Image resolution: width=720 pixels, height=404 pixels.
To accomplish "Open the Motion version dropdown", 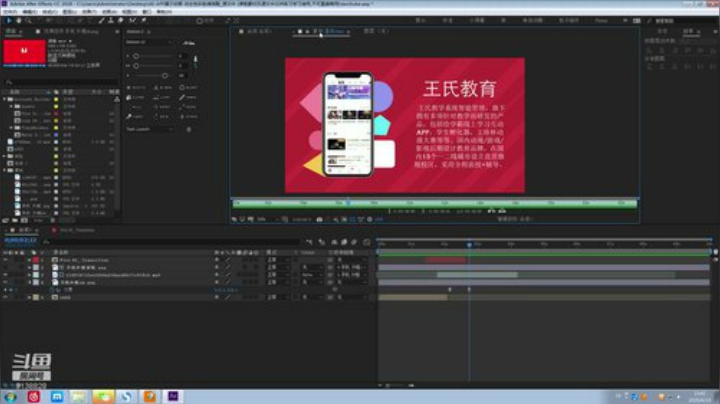I will [x=150, y=42].
